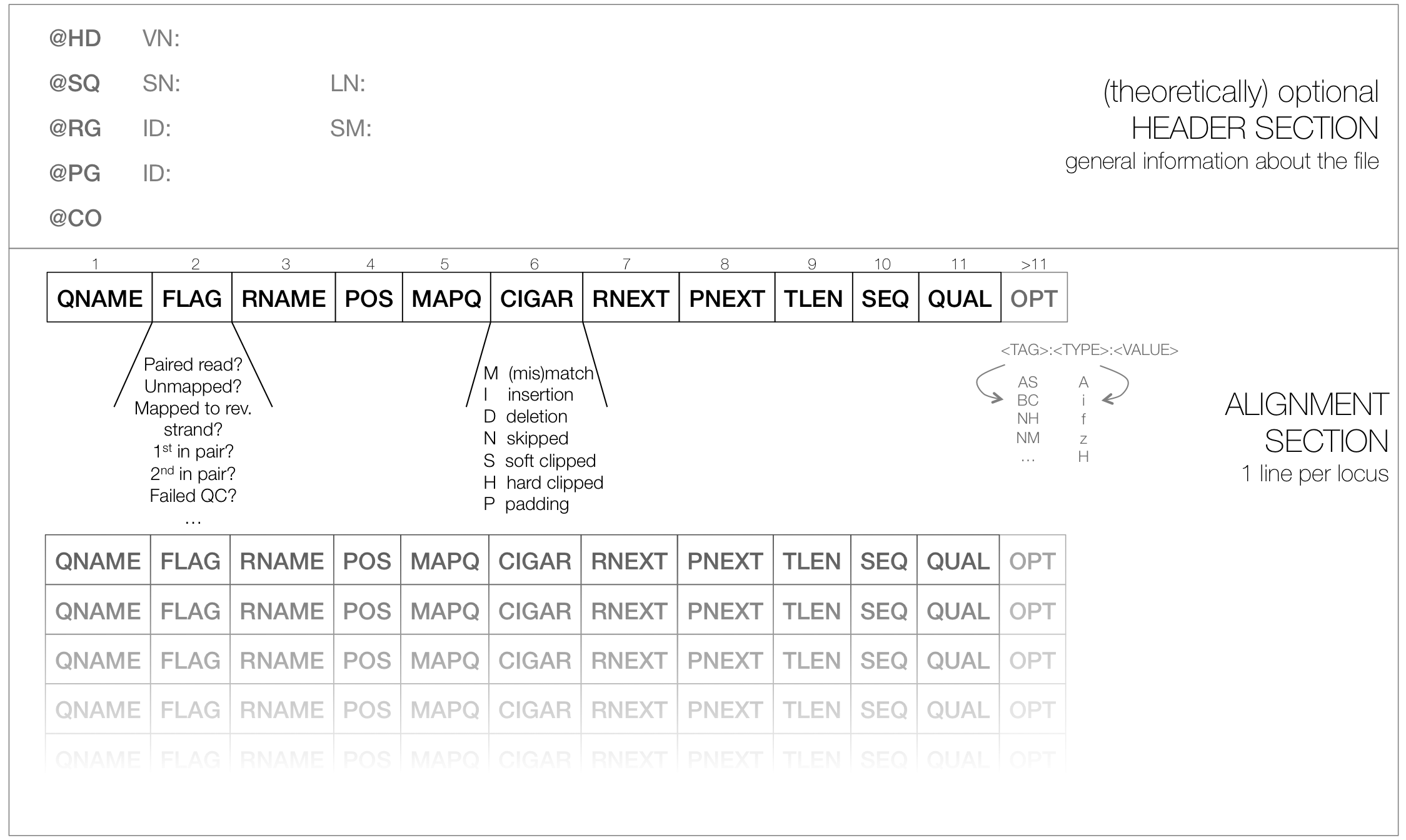This screenshot has width=1406, height=840.
Task: Click the @HD header record label
Action: point(75,39)
